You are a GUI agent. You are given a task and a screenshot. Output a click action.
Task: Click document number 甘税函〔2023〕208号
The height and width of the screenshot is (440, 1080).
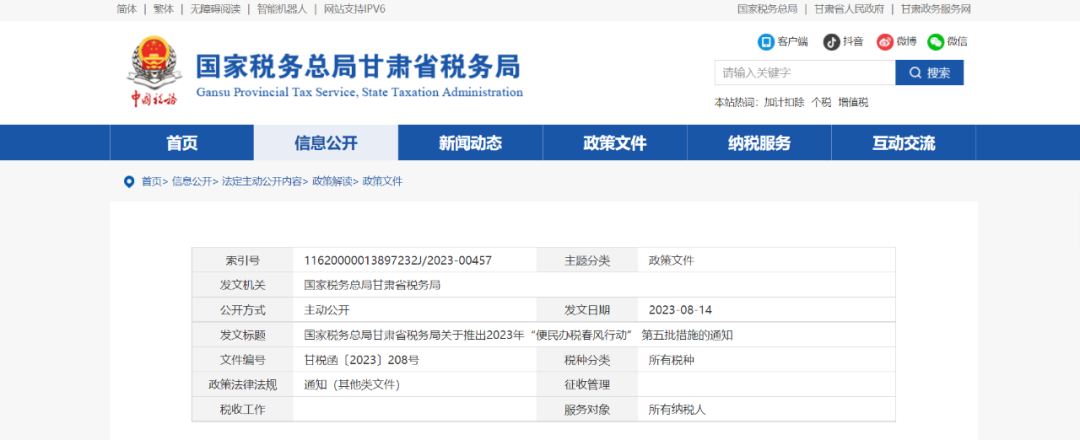click(x=362, y=360)
